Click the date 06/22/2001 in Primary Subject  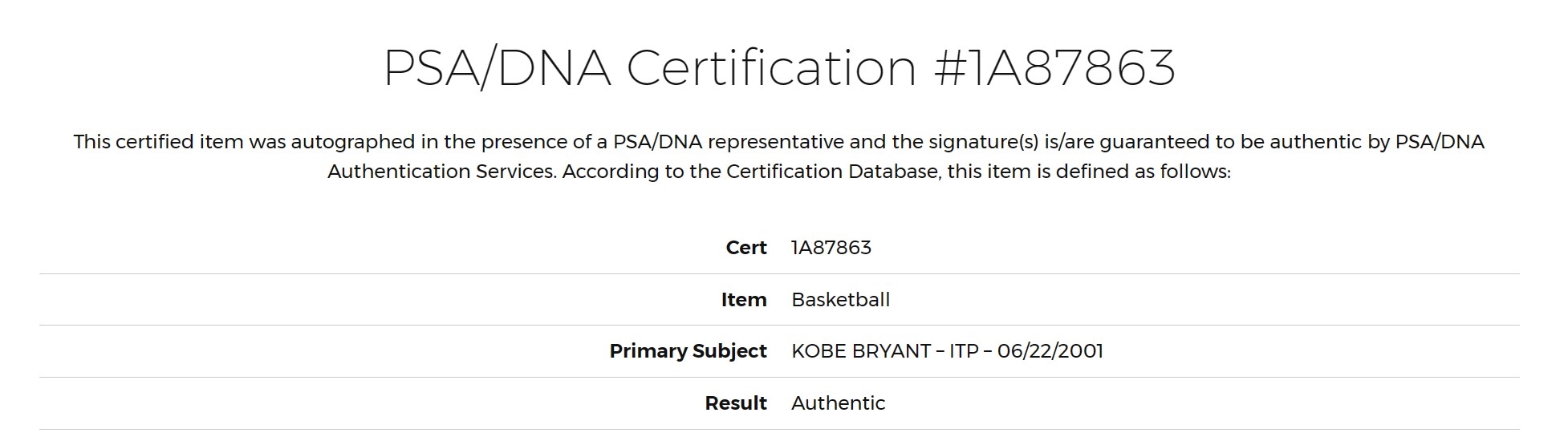[1050, 351]
